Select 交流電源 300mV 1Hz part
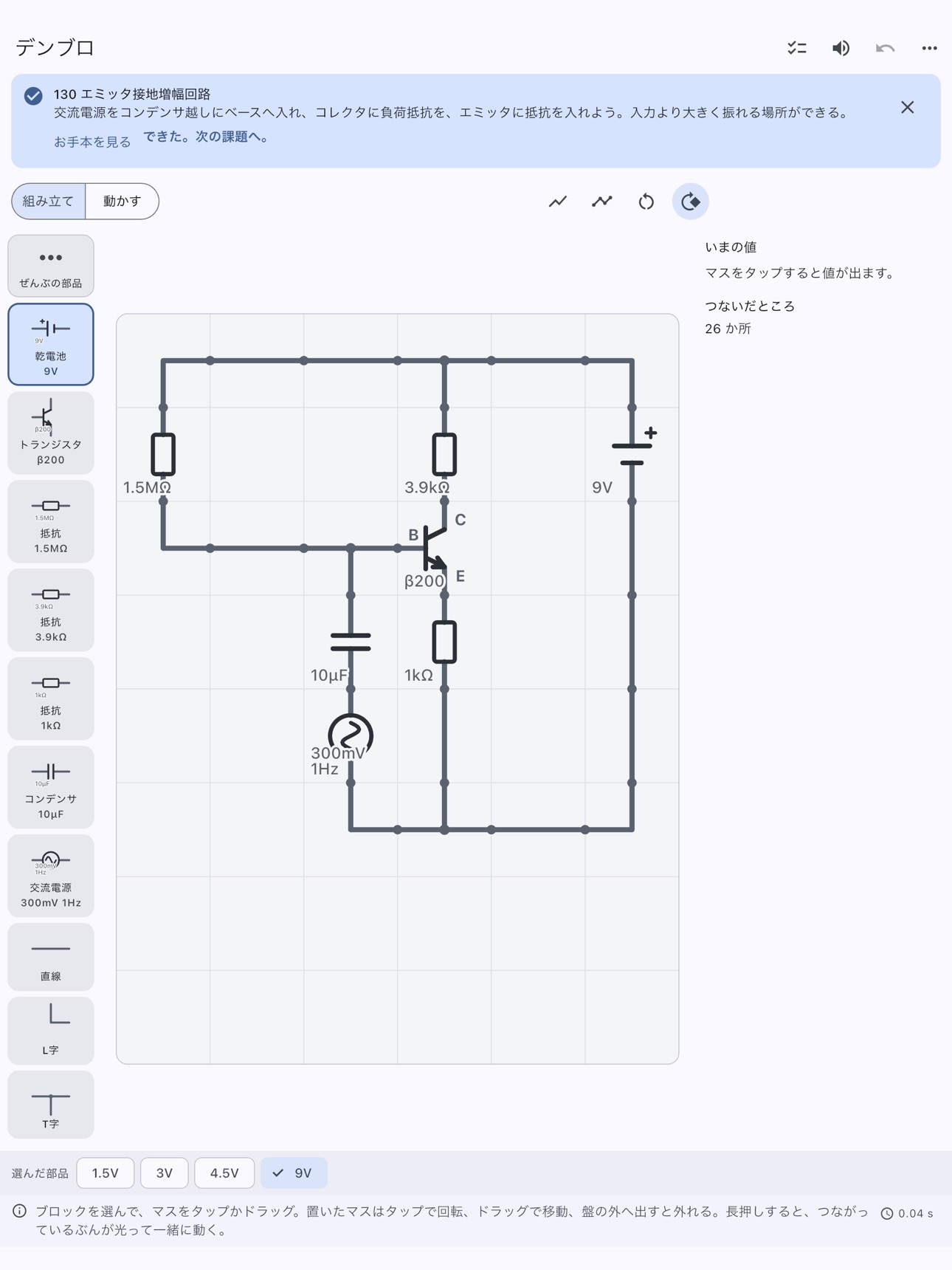The width and height of the screenshot is (952, 1270). pyautogui.click(x=51, y=876)
